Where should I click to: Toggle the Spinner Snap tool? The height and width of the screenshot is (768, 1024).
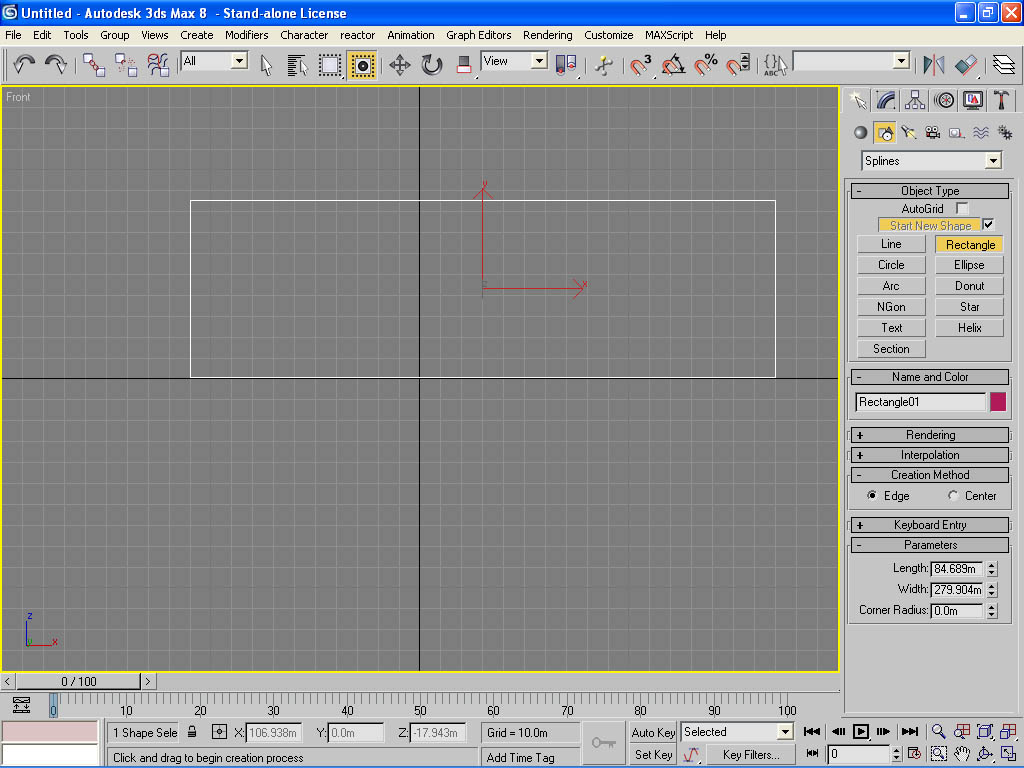(x=738, y=65)
